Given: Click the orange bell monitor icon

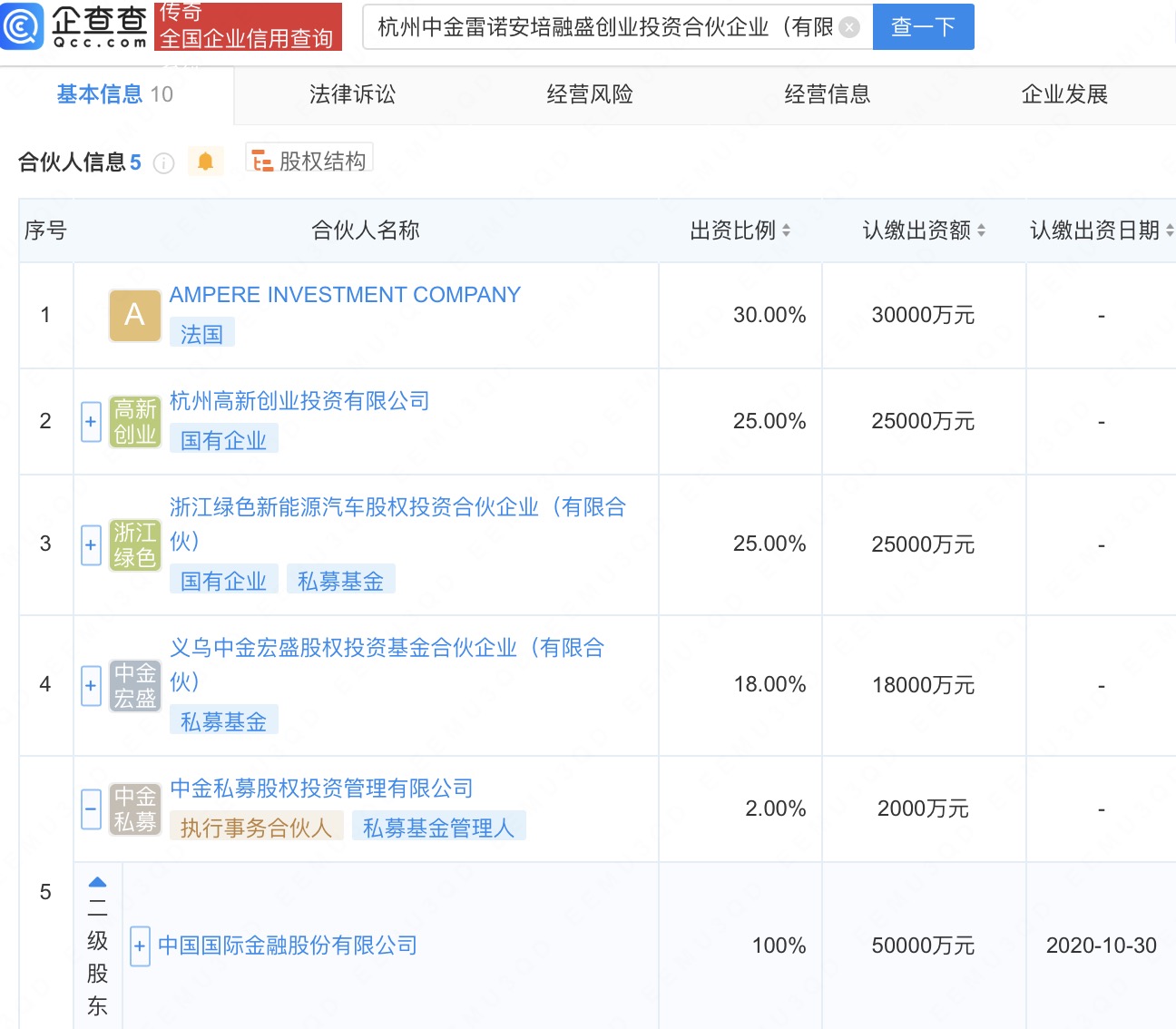Looking at the screenshot, I should click(205, 162).
